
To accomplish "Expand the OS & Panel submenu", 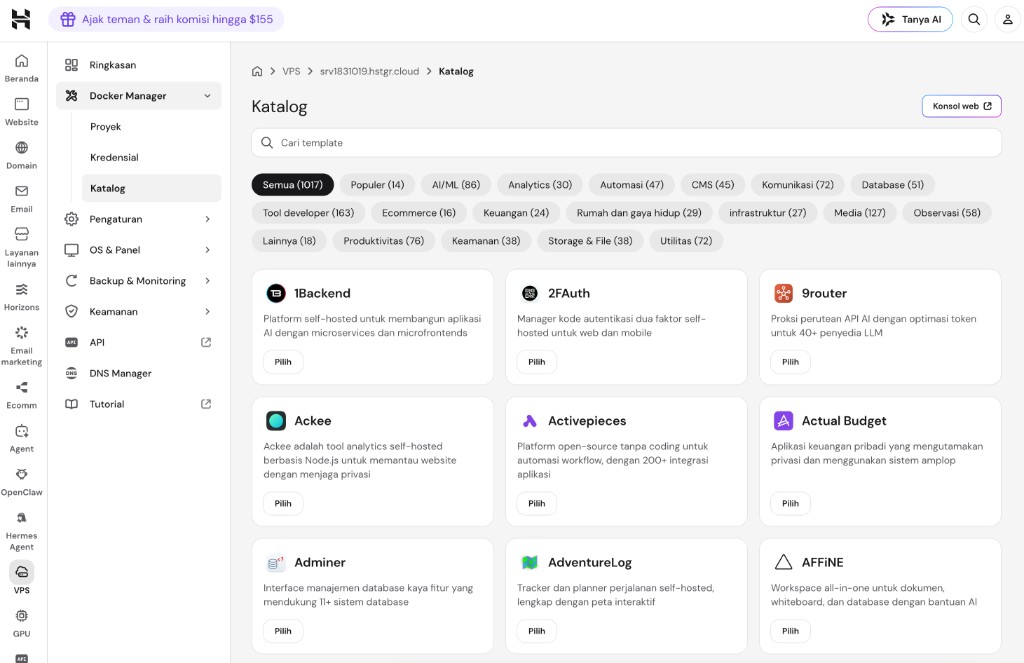I will coord(207,250).
